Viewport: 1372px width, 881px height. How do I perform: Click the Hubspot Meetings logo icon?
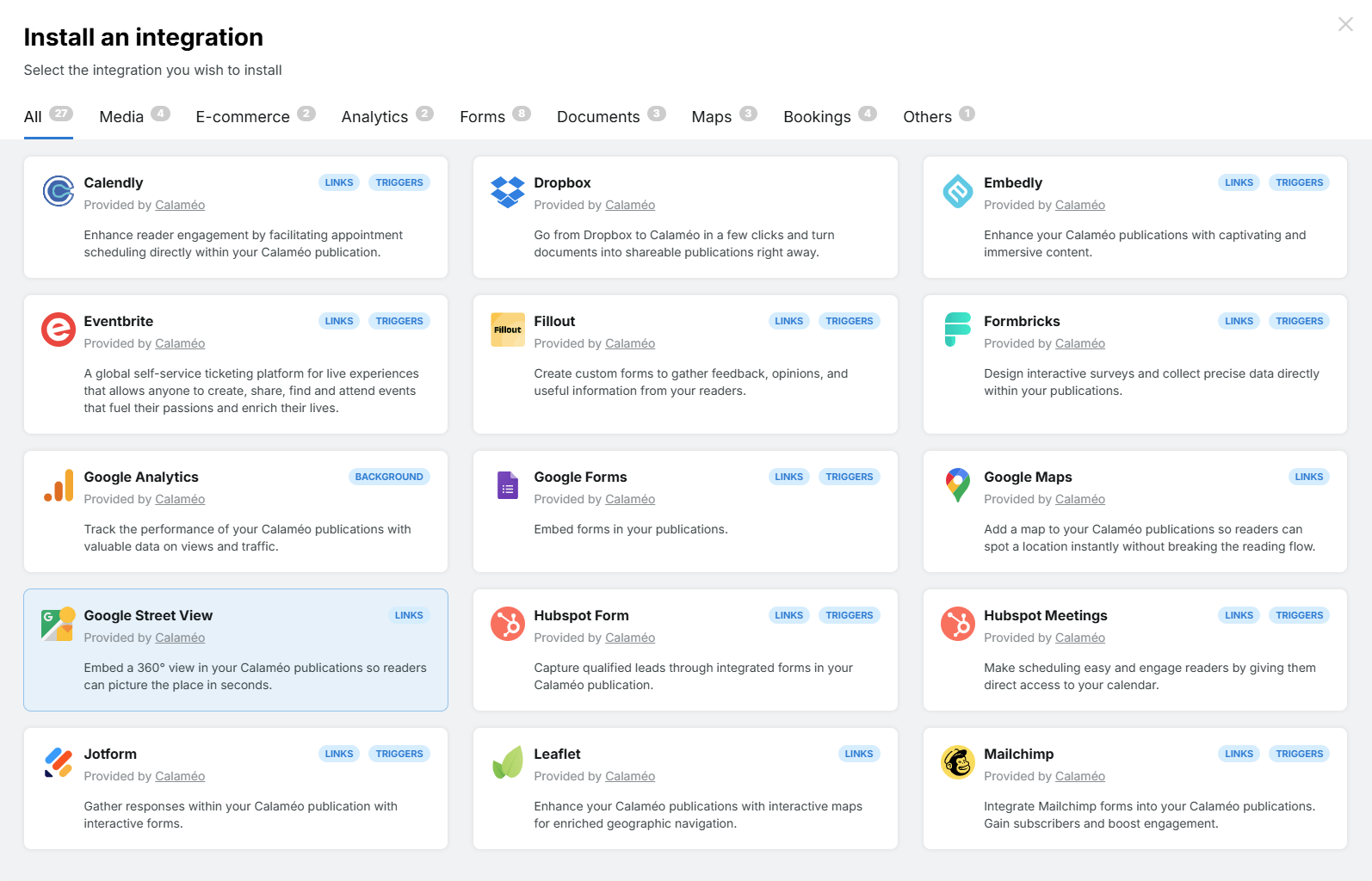coord(958,624)
